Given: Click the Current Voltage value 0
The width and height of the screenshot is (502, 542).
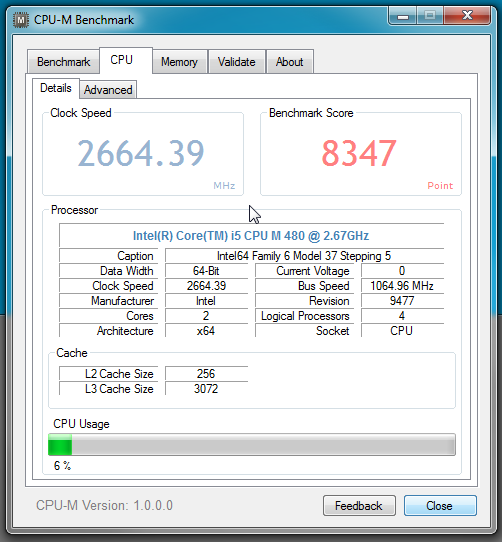Looking at the screenshot, I should [402, 271].
